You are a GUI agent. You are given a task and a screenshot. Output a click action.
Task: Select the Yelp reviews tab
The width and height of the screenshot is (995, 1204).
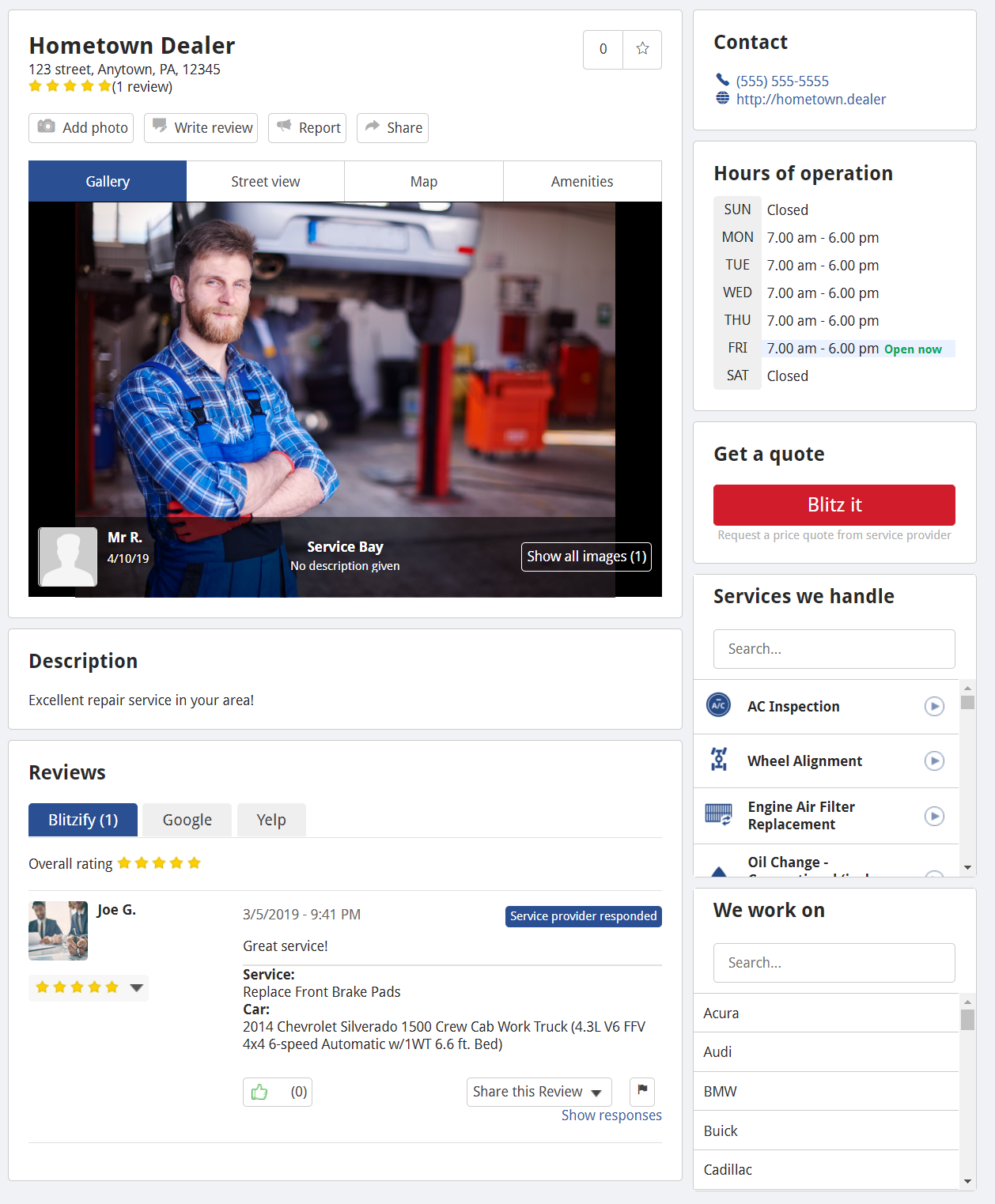pyautogui.click(x=271, y=820)
